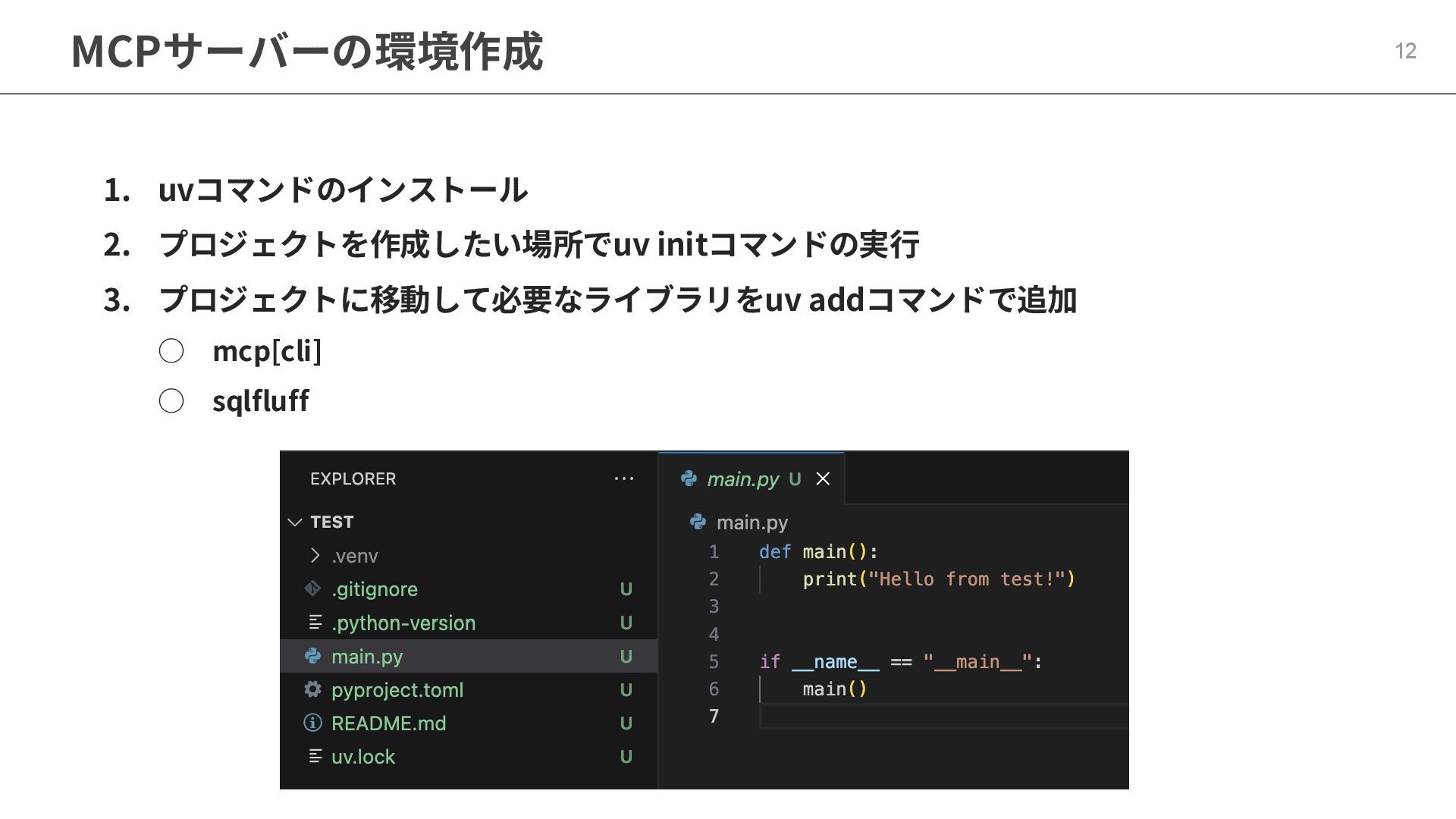Screen dimensions: 1456x819
Task: Click the gear icon beside pyproject.toml
Action: [x=312, y=689]
